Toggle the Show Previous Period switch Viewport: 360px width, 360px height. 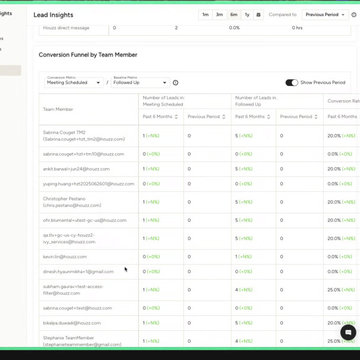pyautogui.click(x=292, y=83)
